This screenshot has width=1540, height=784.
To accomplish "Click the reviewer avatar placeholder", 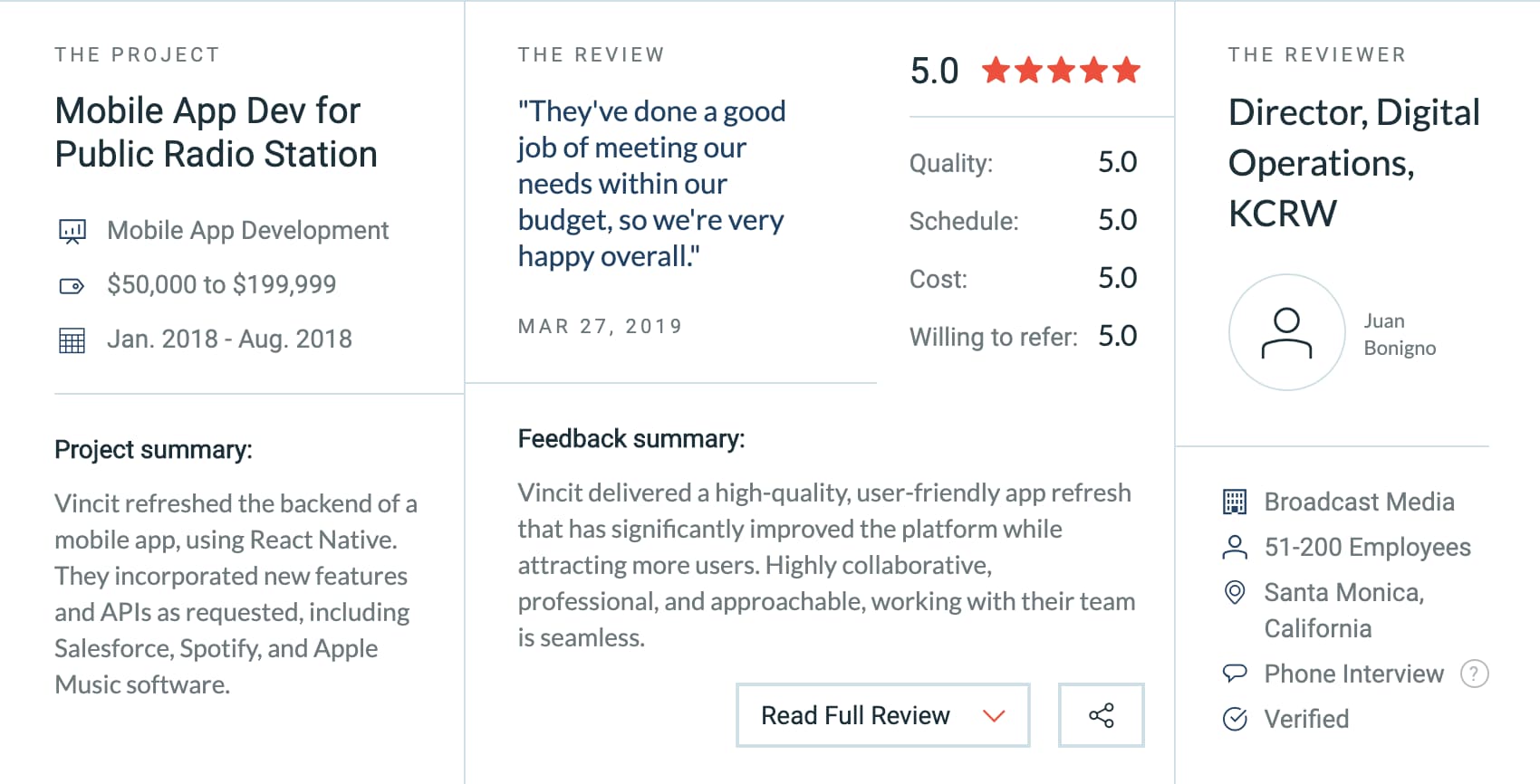I will click(1286, 332).
